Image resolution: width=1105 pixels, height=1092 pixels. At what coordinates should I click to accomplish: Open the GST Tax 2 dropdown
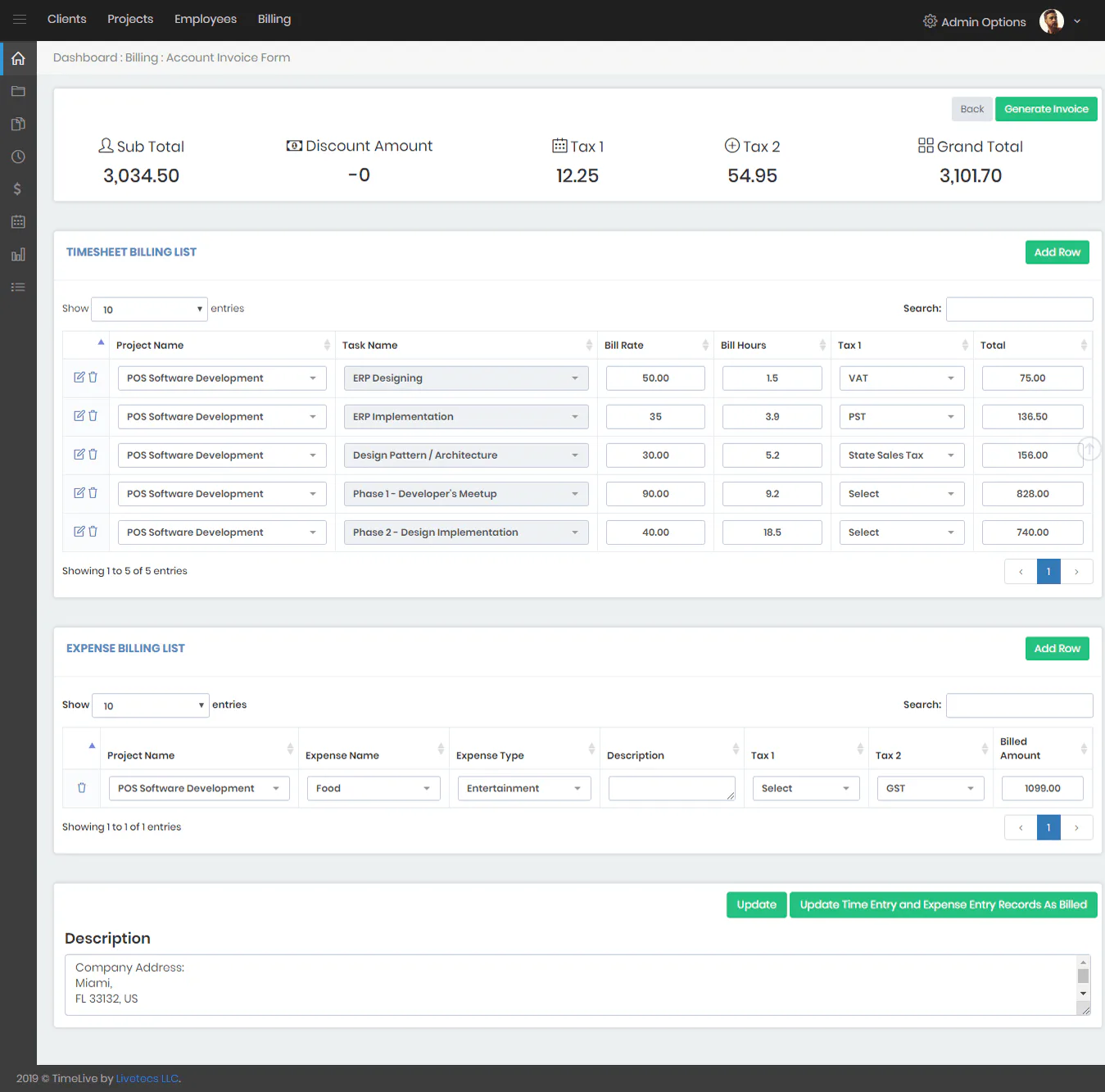[931, 788]
